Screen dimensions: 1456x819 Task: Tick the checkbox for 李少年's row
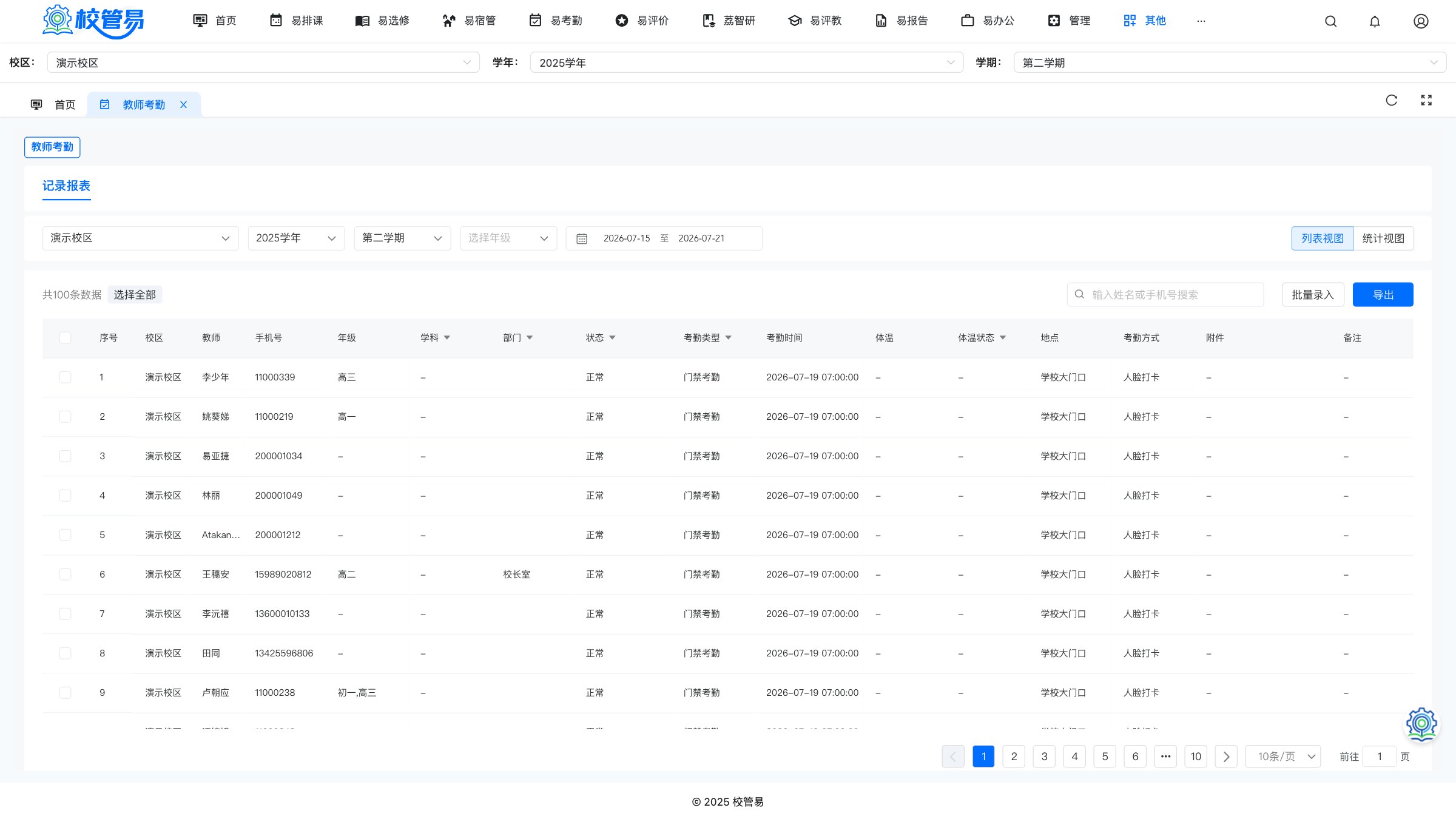[65, 377]
